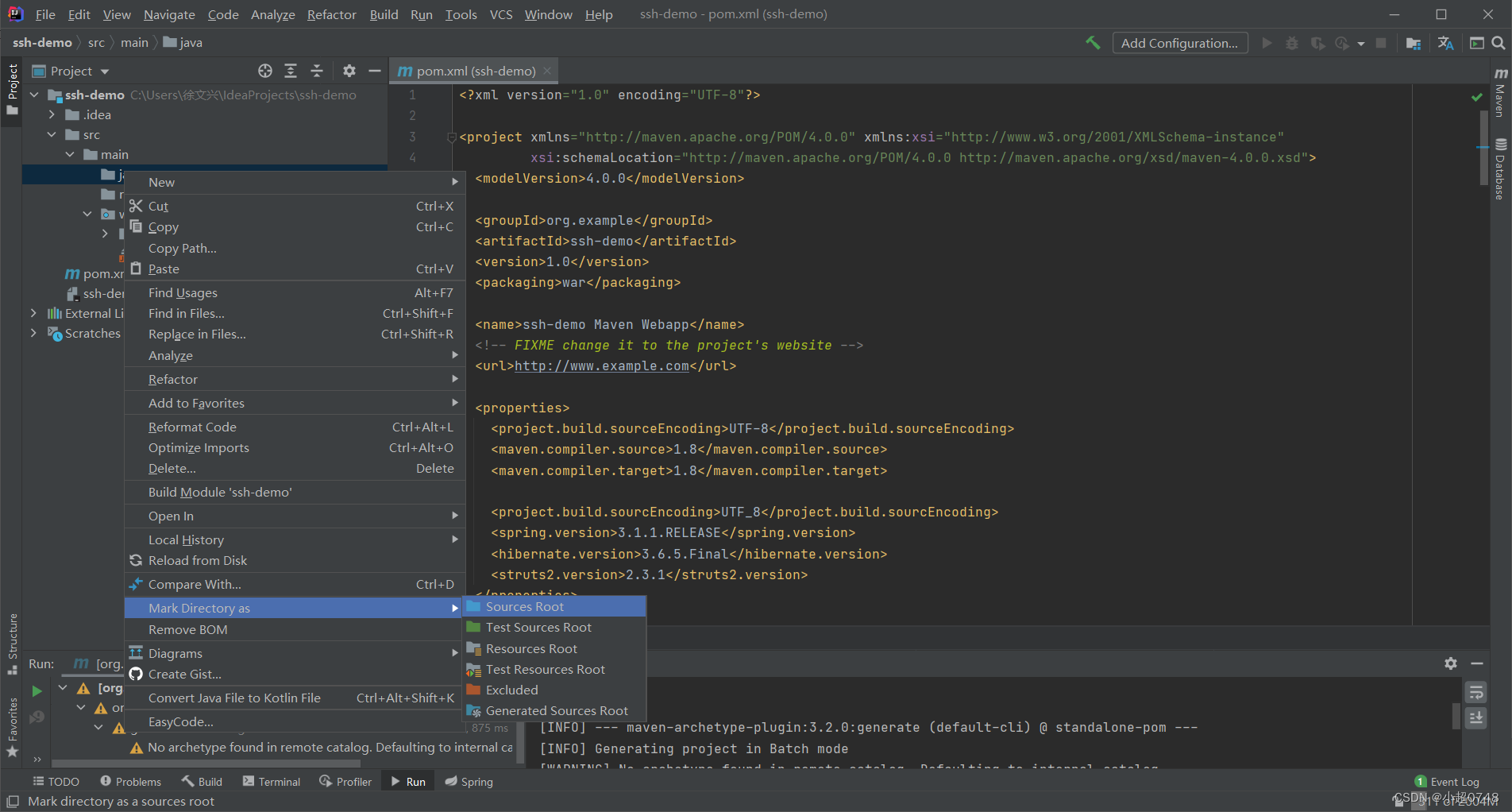The height and width of the screenshot is (812, 1512).
Task: Expand Scratches and Consoles node
Action: (33, 333)
